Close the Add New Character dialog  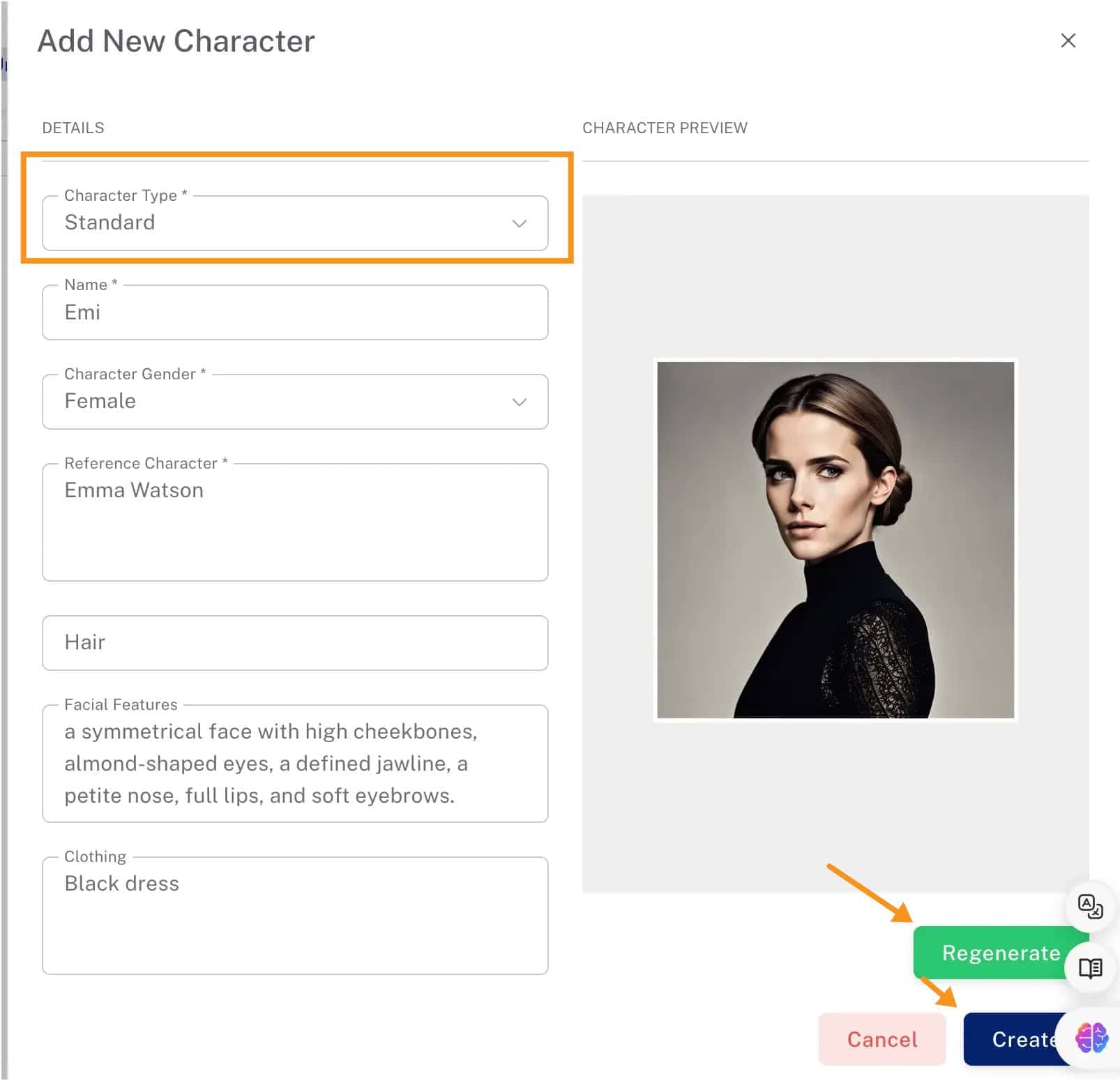point(1067,40)
